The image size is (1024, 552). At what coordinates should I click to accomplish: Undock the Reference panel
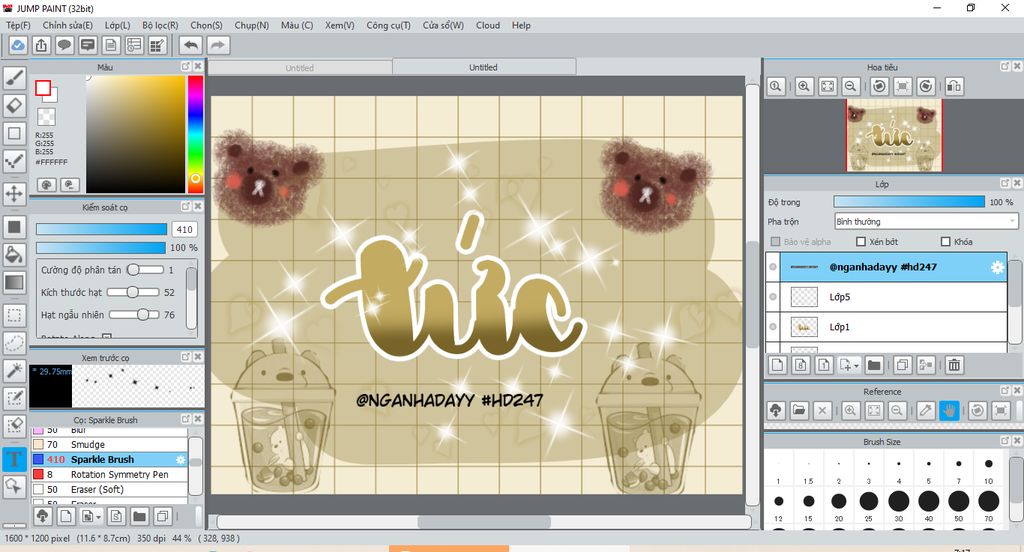tap(1005, 391)
